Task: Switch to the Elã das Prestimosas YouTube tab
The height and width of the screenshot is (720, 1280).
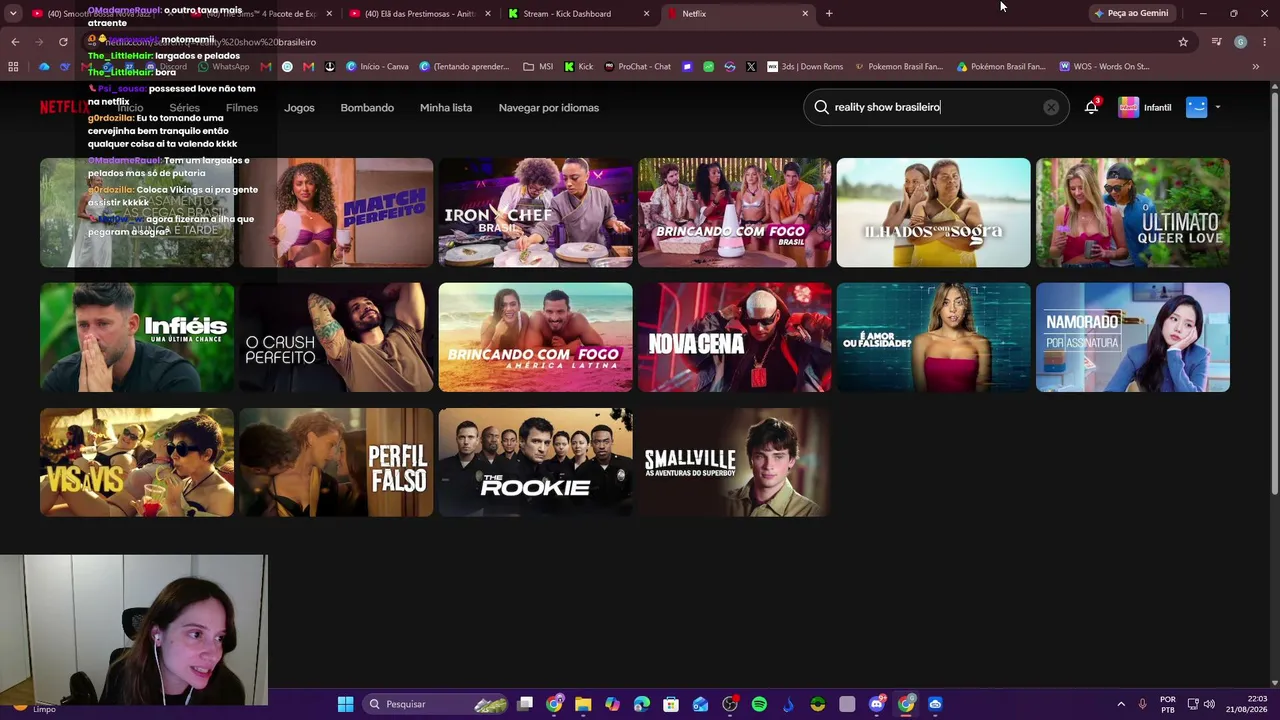Action: pyautogui.click(x=419, y=14)
